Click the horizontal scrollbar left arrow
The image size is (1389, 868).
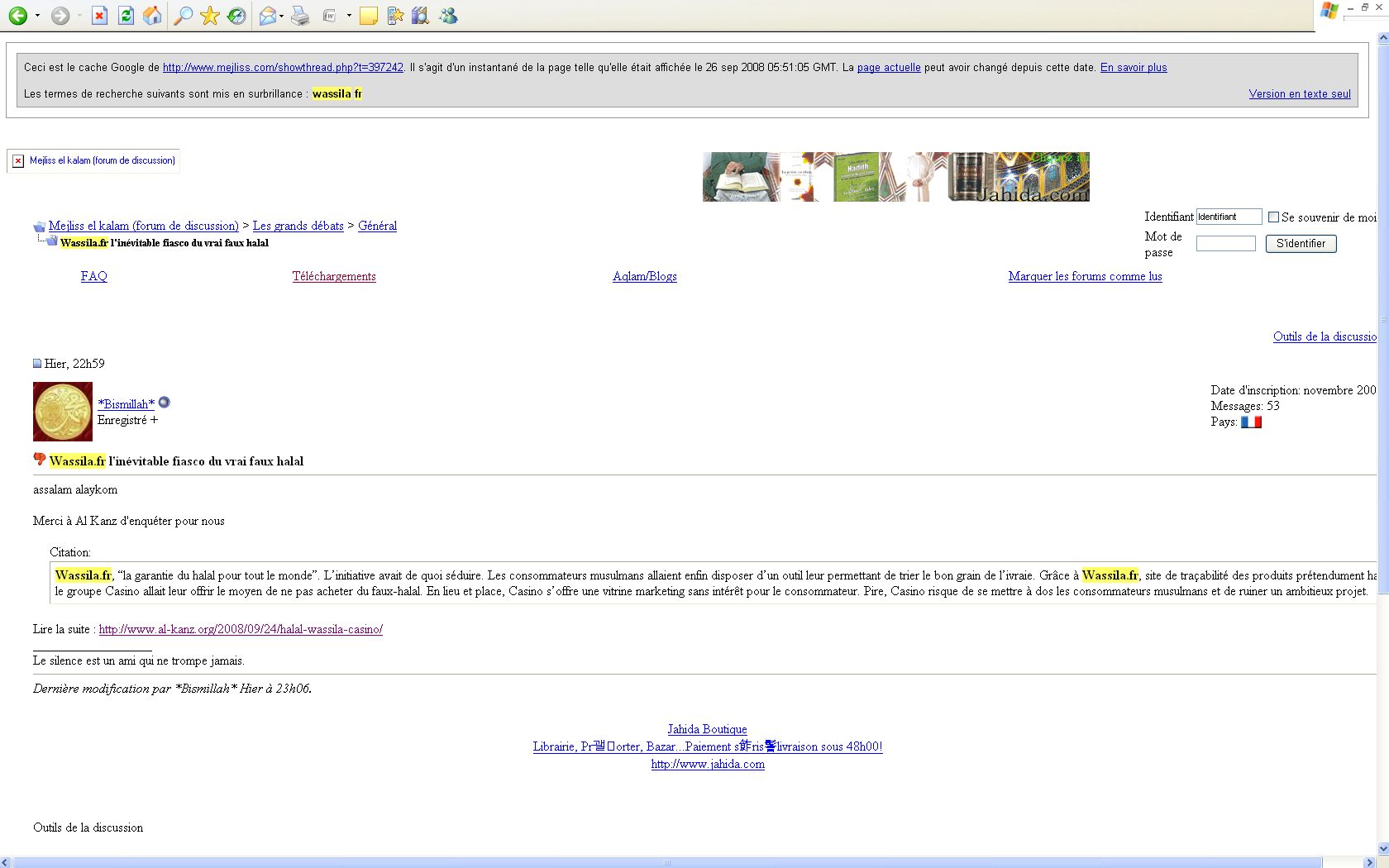click(x=6, y=862)
